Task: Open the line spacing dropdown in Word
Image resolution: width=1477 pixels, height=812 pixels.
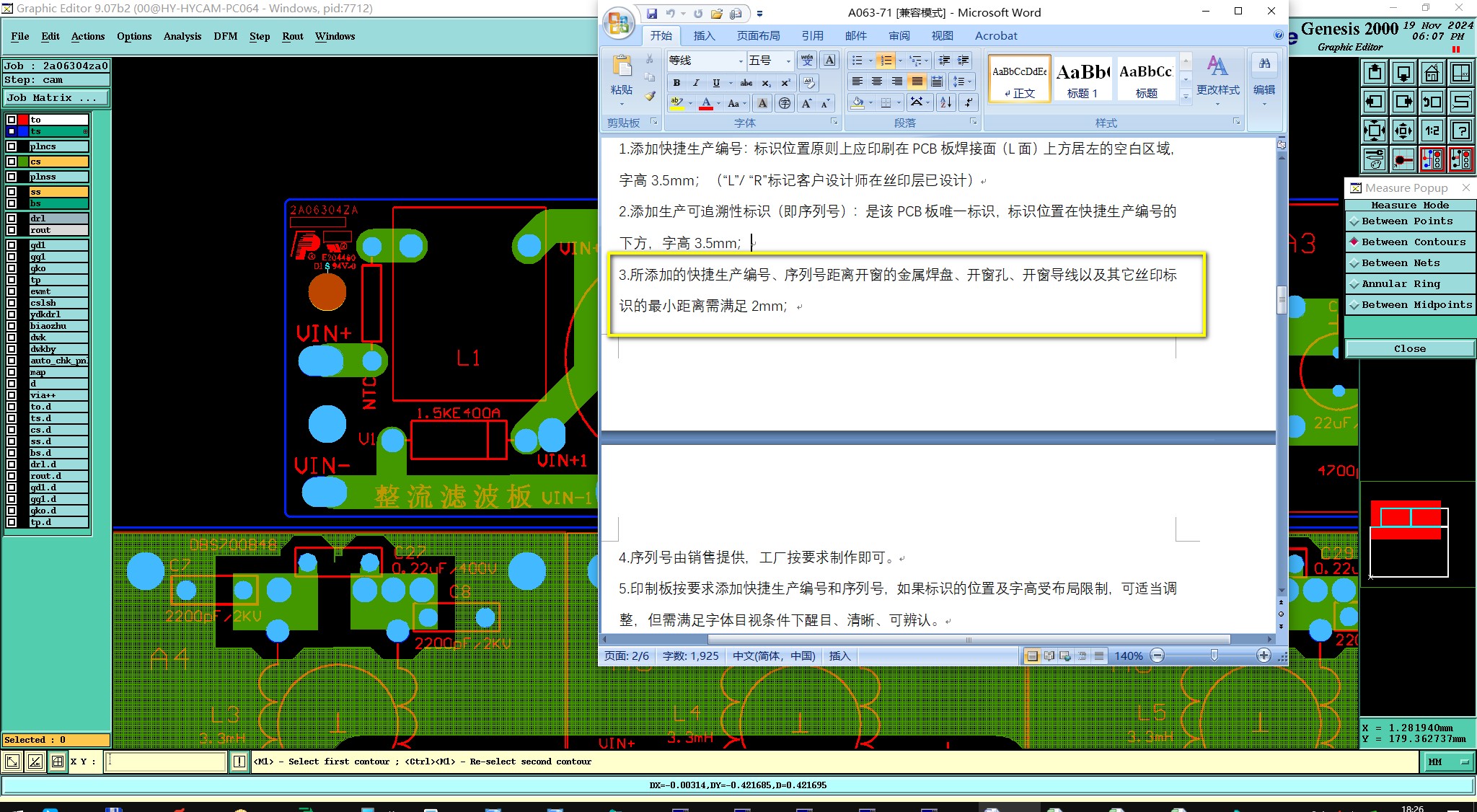Action: 963,81
